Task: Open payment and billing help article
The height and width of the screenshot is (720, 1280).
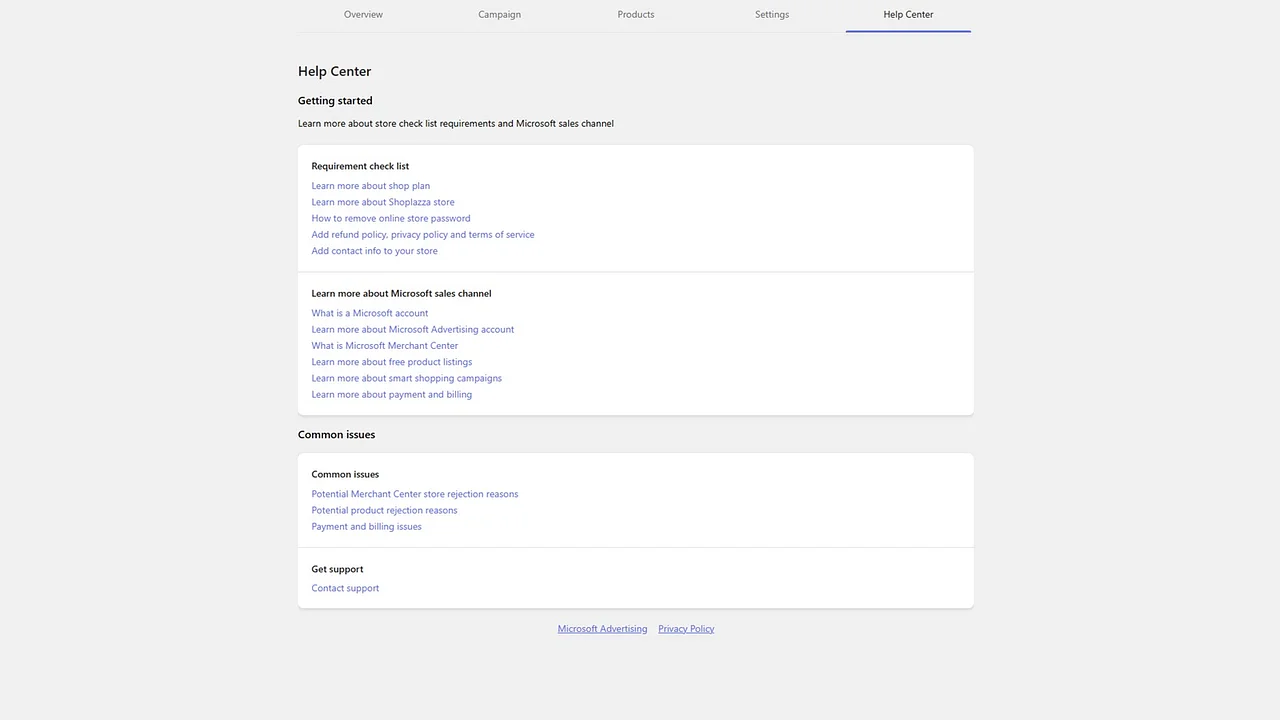Action: point(391,394)
